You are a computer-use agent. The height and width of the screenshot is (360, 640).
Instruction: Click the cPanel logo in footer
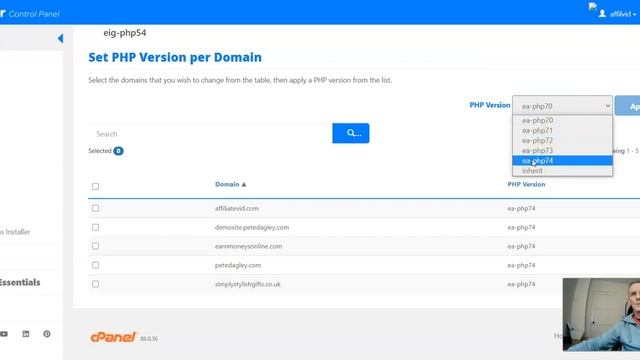pyautogui.click(x=113, y=337)
